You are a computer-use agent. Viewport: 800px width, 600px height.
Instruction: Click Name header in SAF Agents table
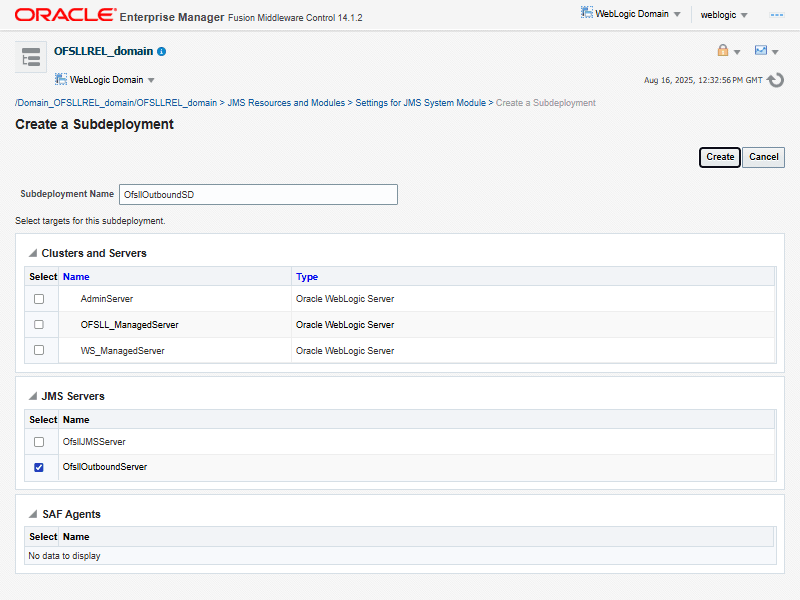(76, 537)
